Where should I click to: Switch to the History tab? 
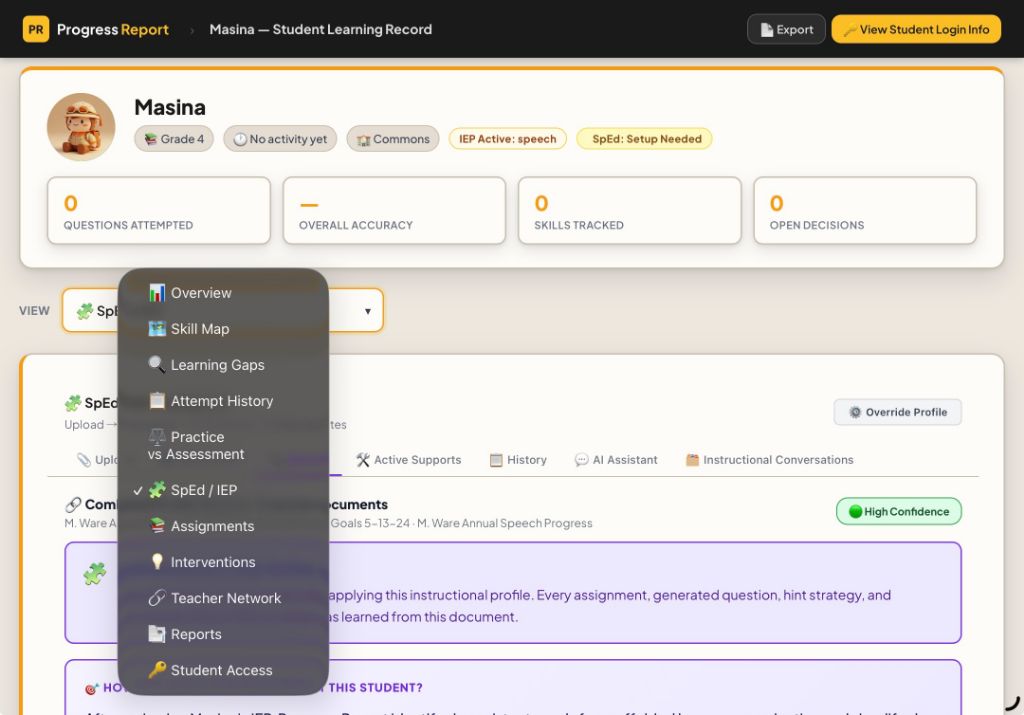point(518,460)
